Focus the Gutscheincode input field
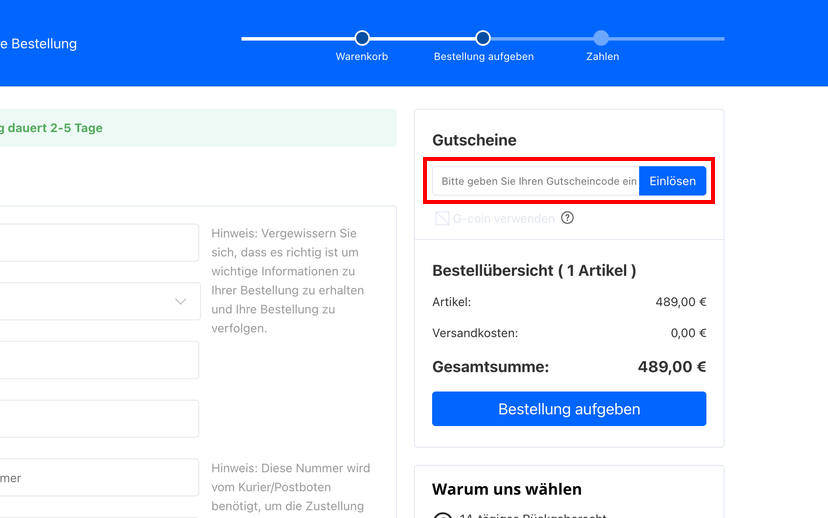This screenshot has width=828, height=518. click(536, 181)
